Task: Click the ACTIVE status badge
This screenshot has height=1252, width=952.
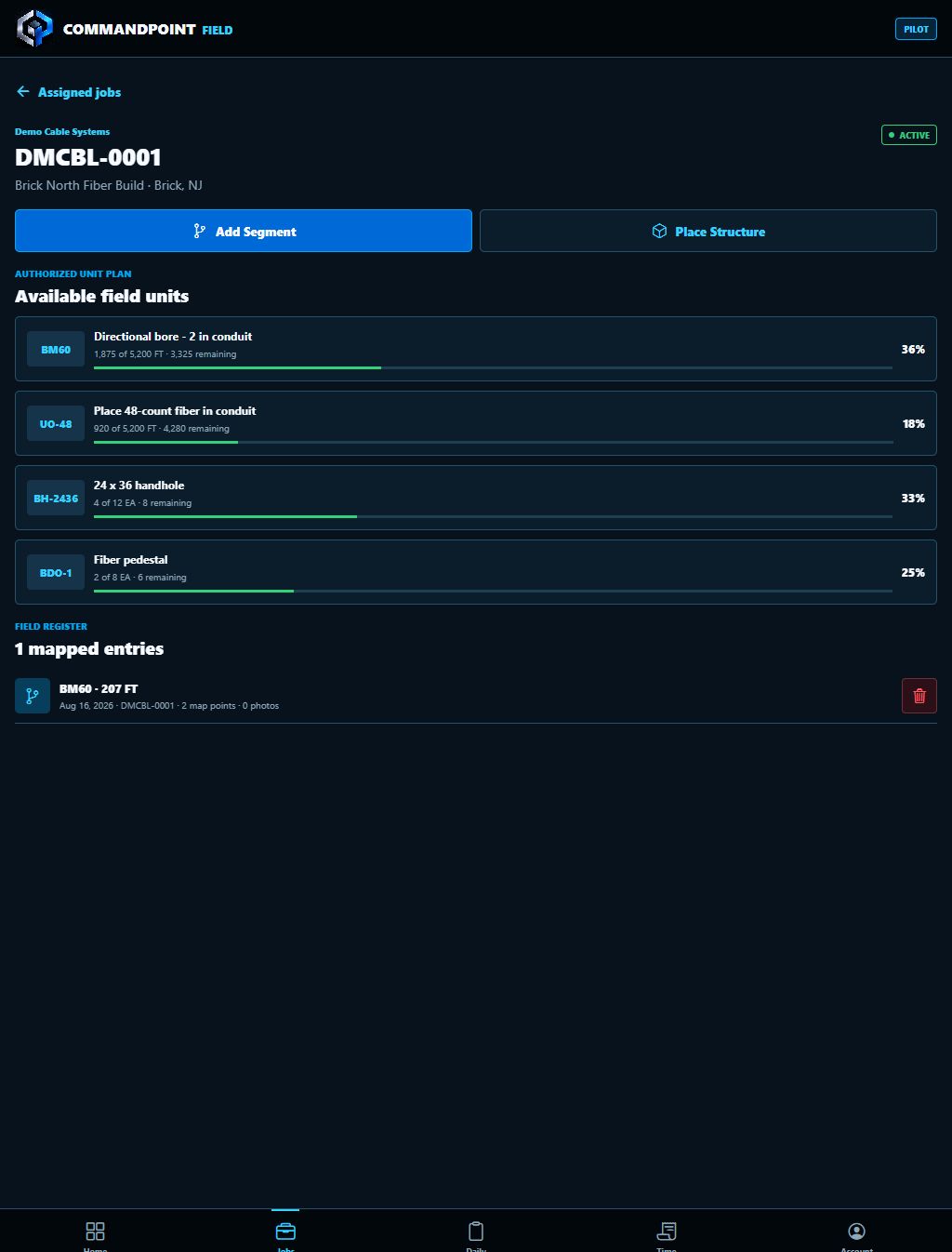Action: [909, 135]
